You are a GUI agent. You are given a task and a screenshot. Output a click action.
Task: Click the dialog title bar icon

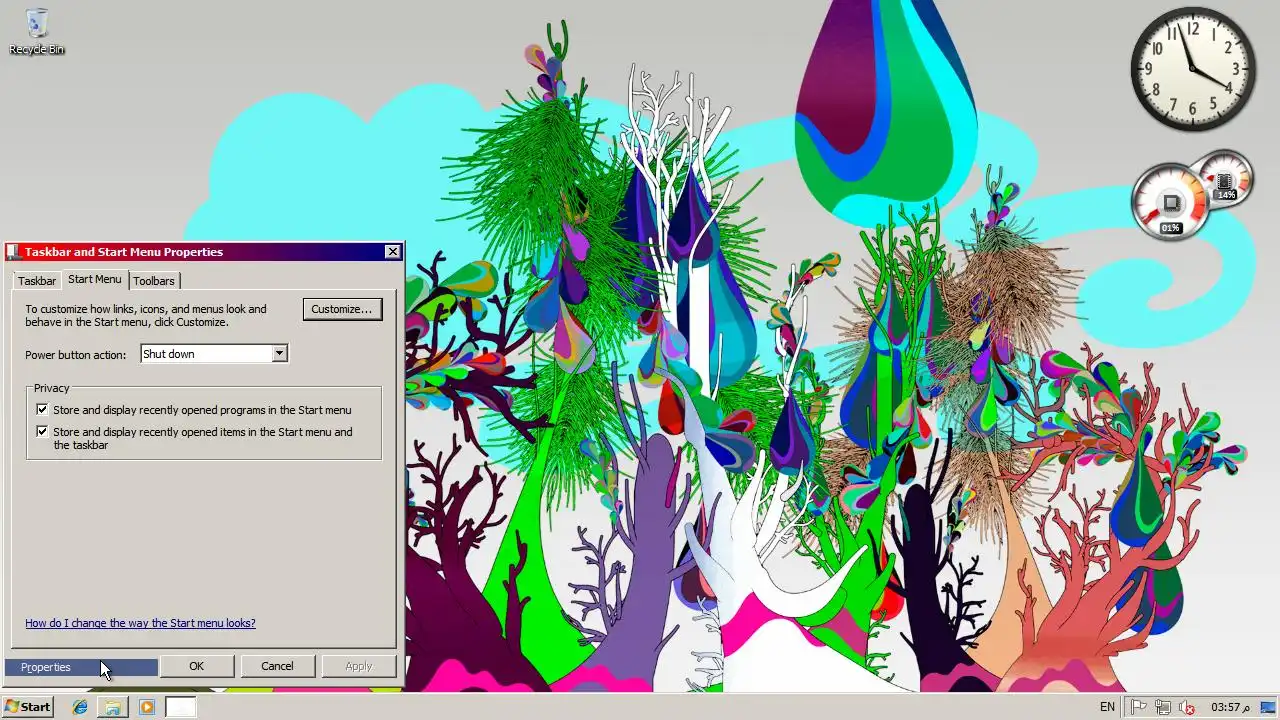[x=14, y=252]
